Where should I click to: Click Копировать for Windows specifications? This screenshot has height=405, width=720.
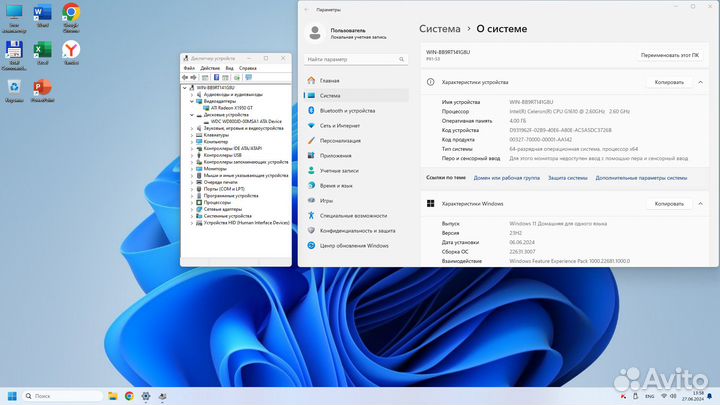[669, 203]
